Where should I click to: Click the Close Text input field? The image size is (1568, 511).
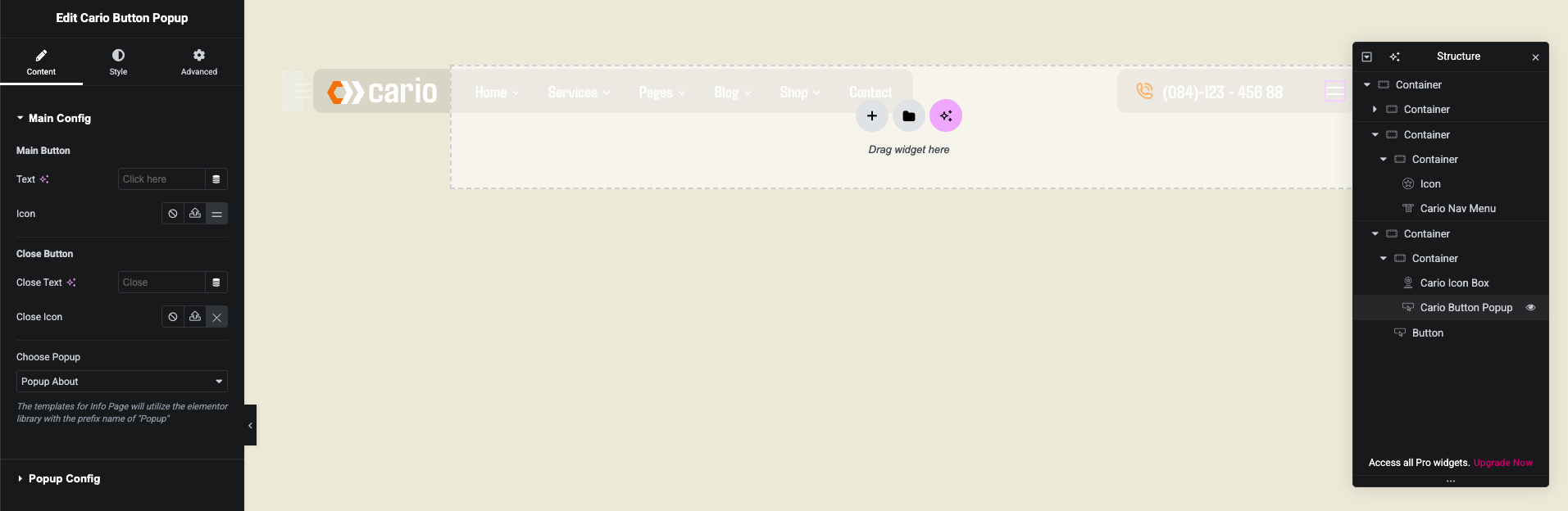pos(161,283)
